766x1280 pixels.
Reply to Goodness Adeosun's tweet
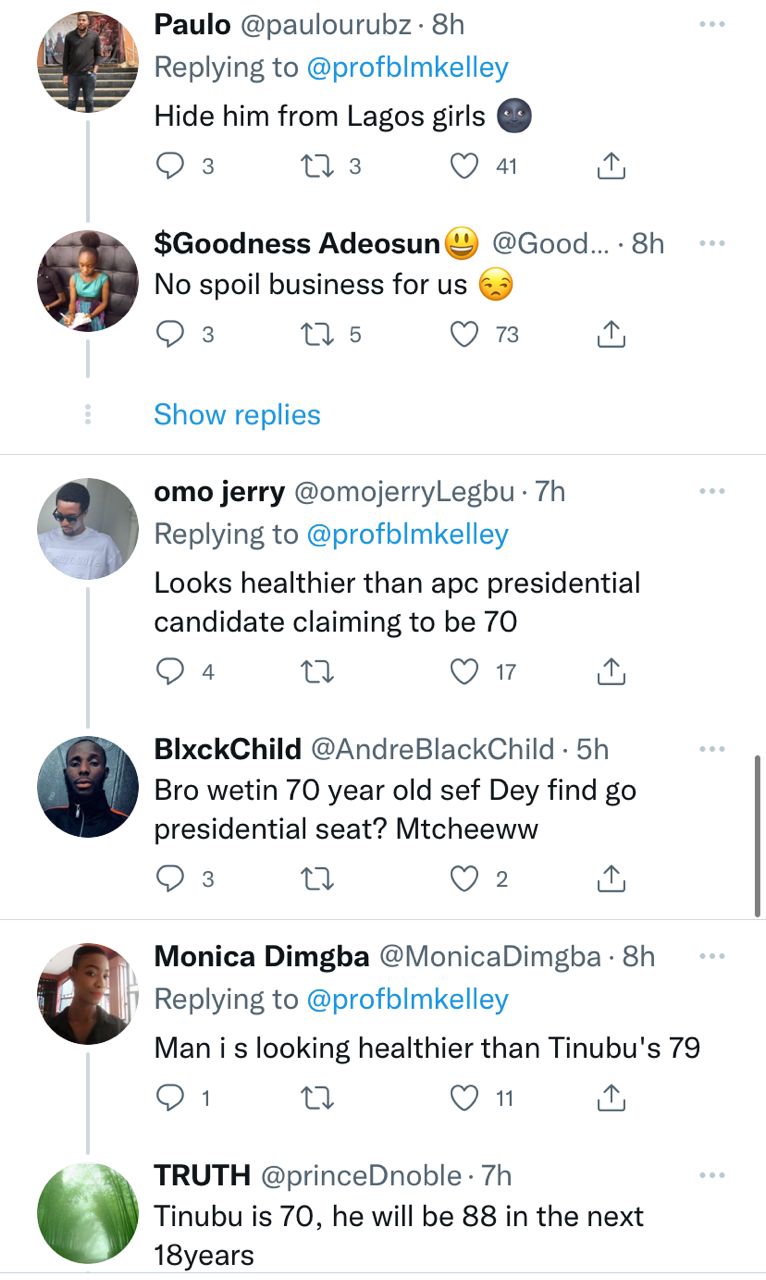coord(172,335)
